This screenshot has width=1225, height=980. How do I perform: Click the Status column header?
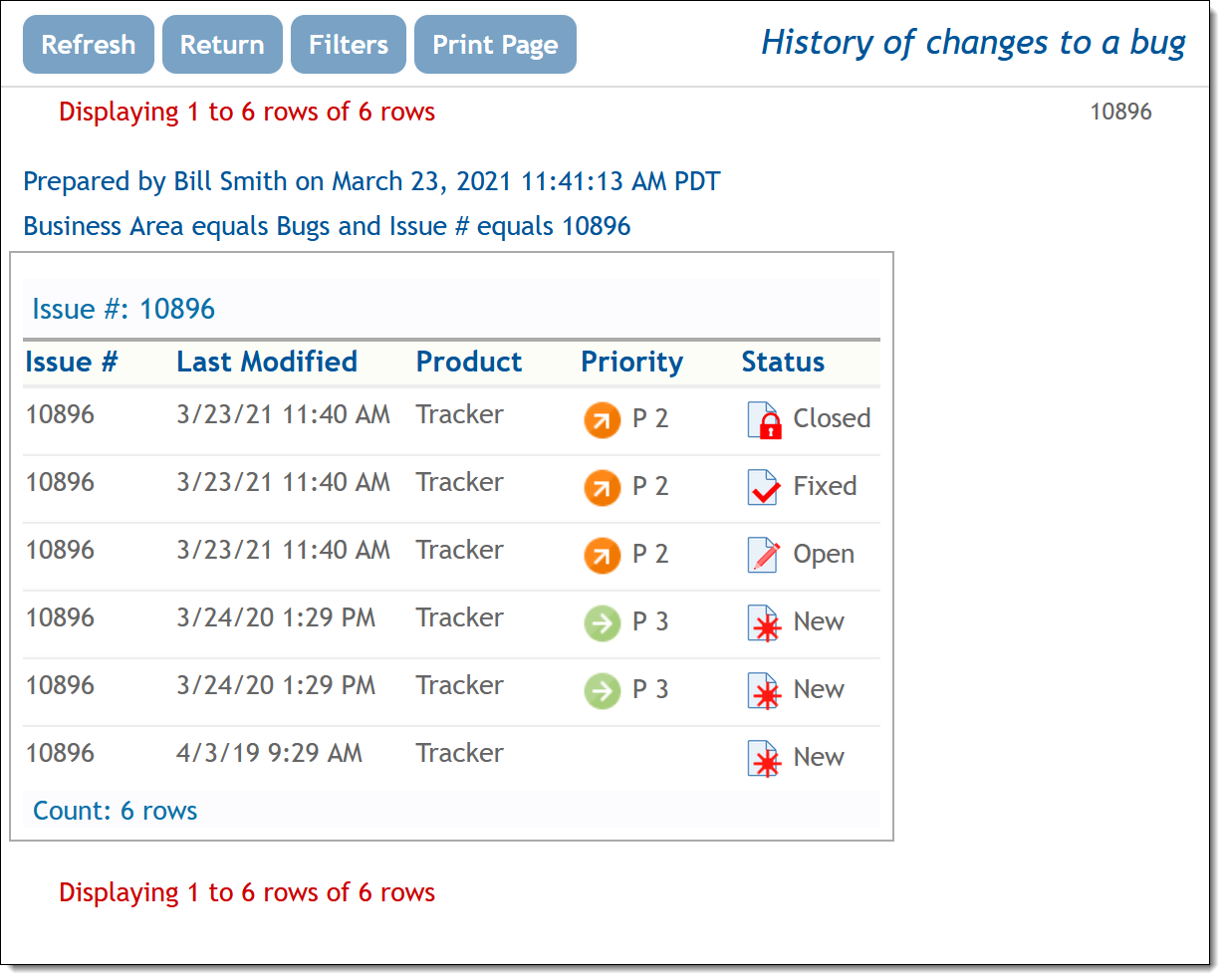[782, 363]
